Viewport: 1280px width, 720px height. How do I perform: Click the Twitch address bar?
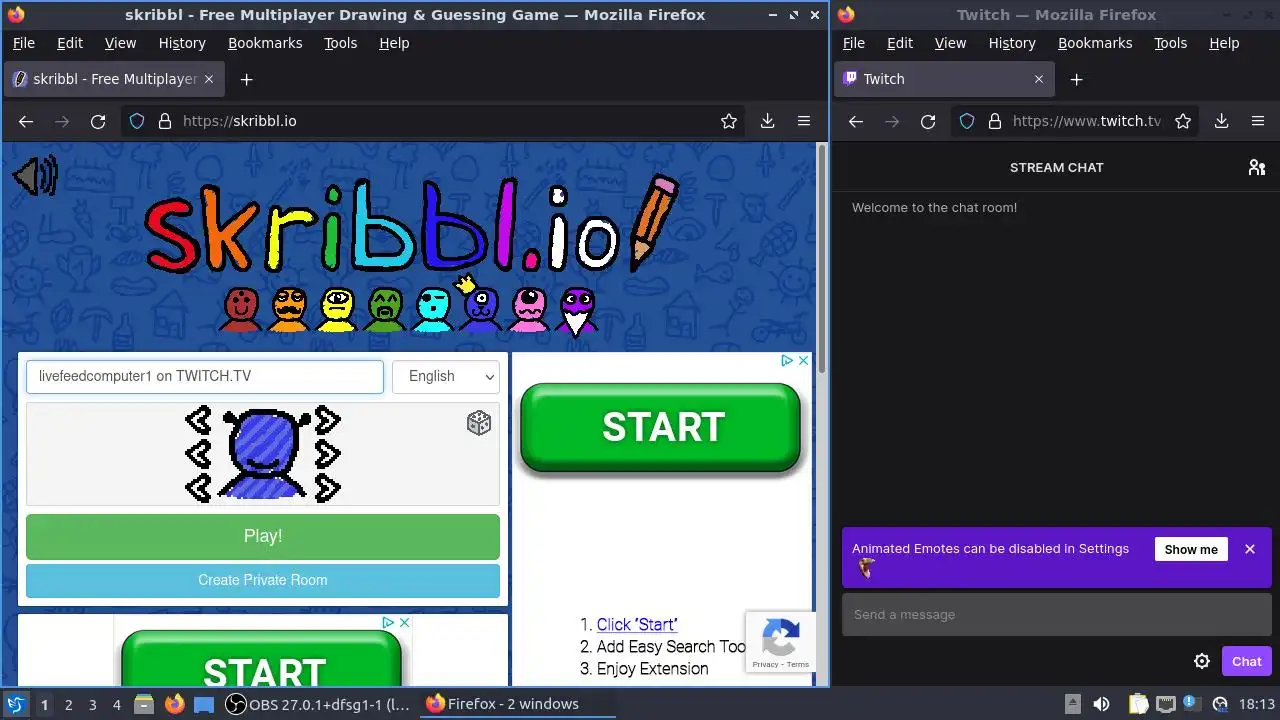tap(1075, 121)
